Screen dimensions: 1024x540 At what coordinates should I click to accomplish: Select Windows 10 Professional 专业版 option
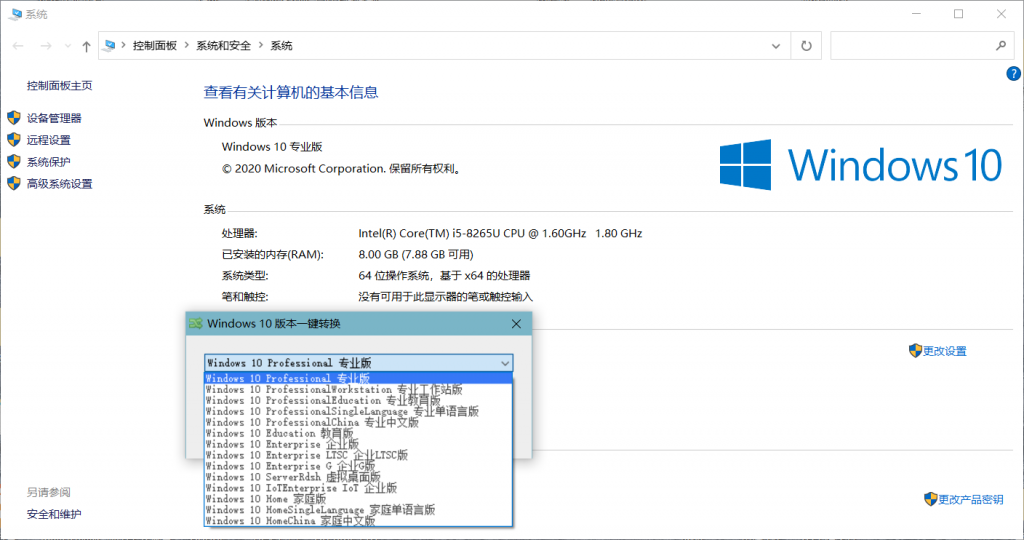coord(359,378)
